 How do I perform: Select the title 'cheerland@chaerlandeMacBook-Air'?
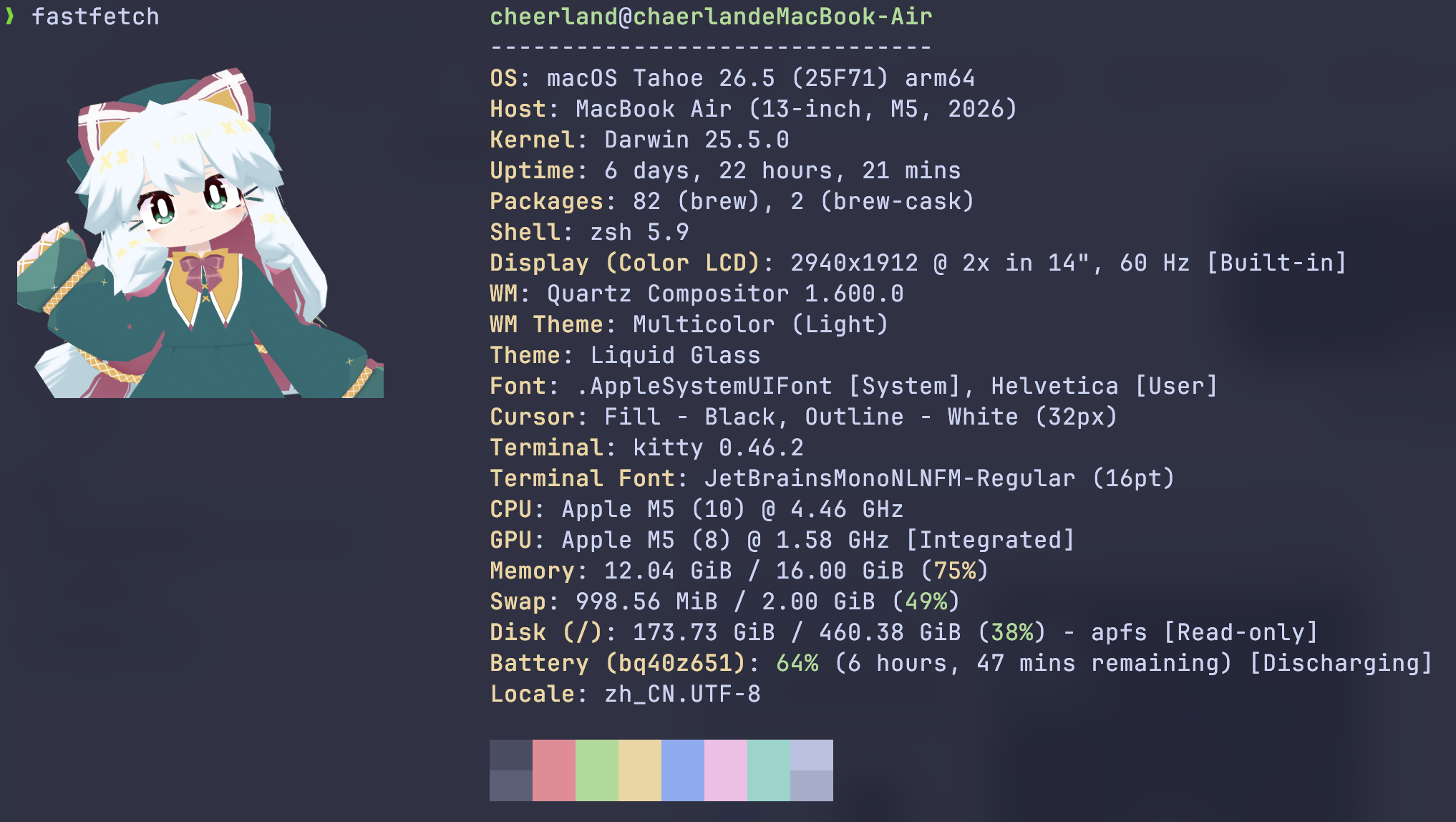click(x=711, y=16)
